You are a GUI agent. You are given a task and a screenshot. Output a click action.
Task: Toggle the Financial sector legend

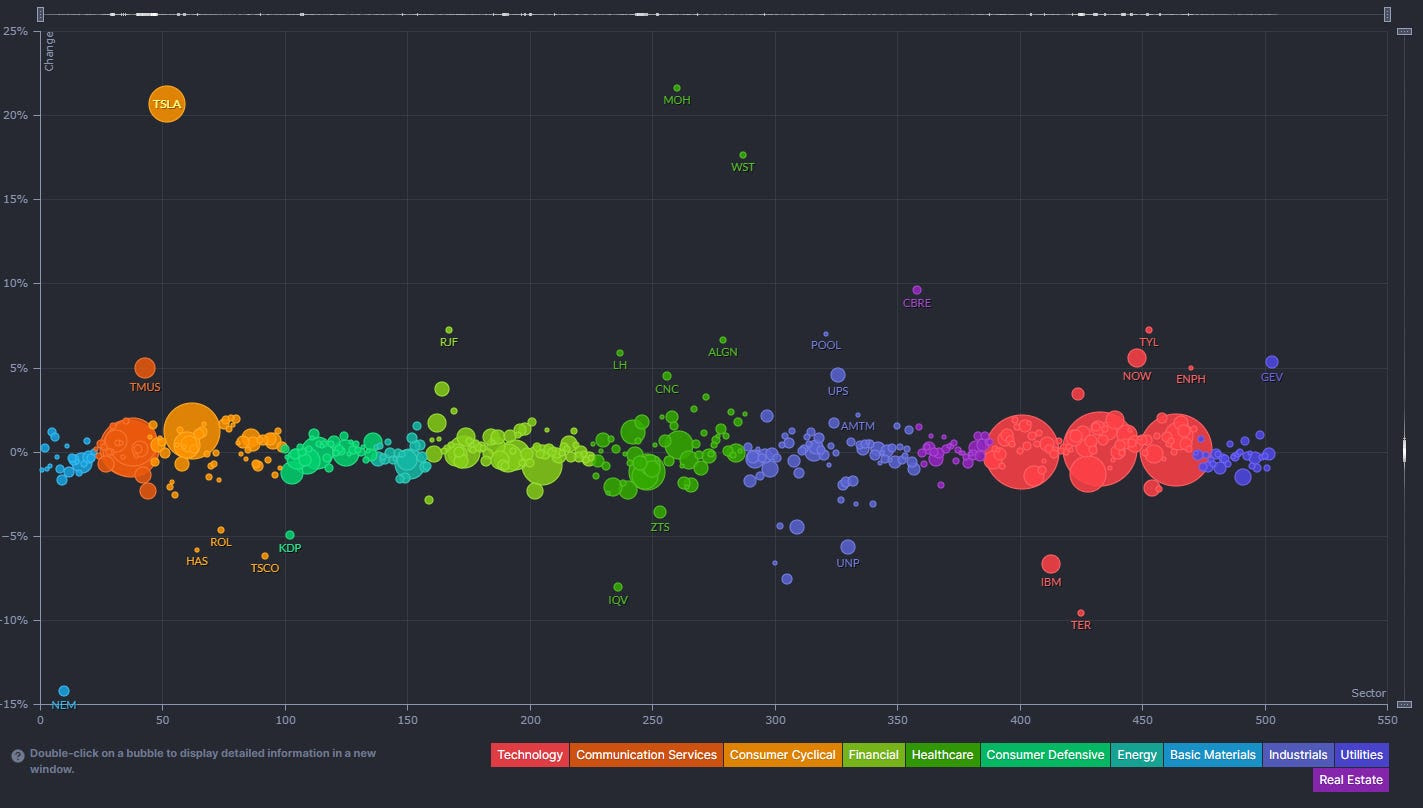(x=874, y=755)
